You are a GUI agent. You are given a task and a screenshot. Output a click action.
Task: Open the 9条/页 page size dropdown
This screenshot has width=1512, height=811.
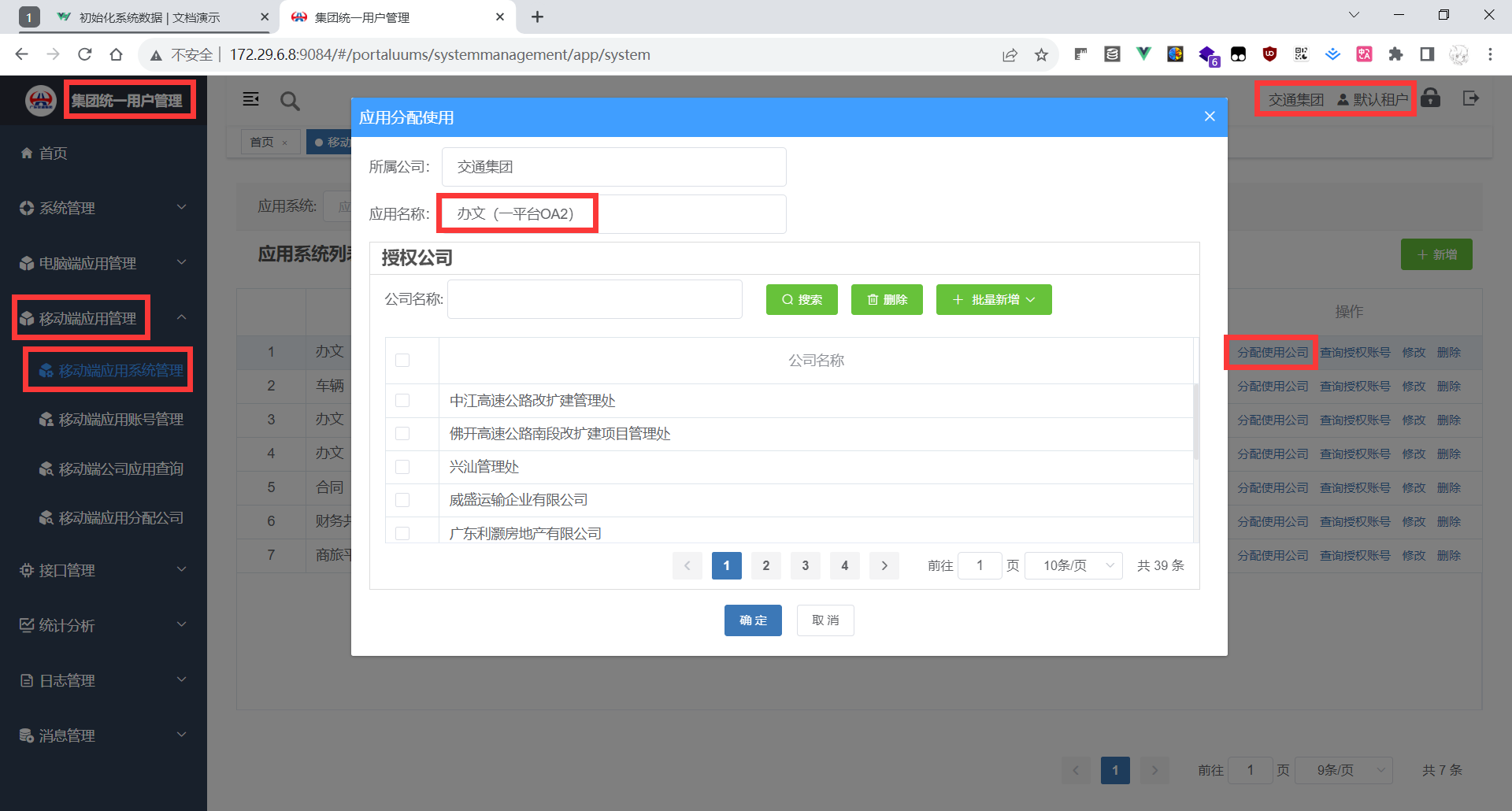click(x=1344, y=770)
